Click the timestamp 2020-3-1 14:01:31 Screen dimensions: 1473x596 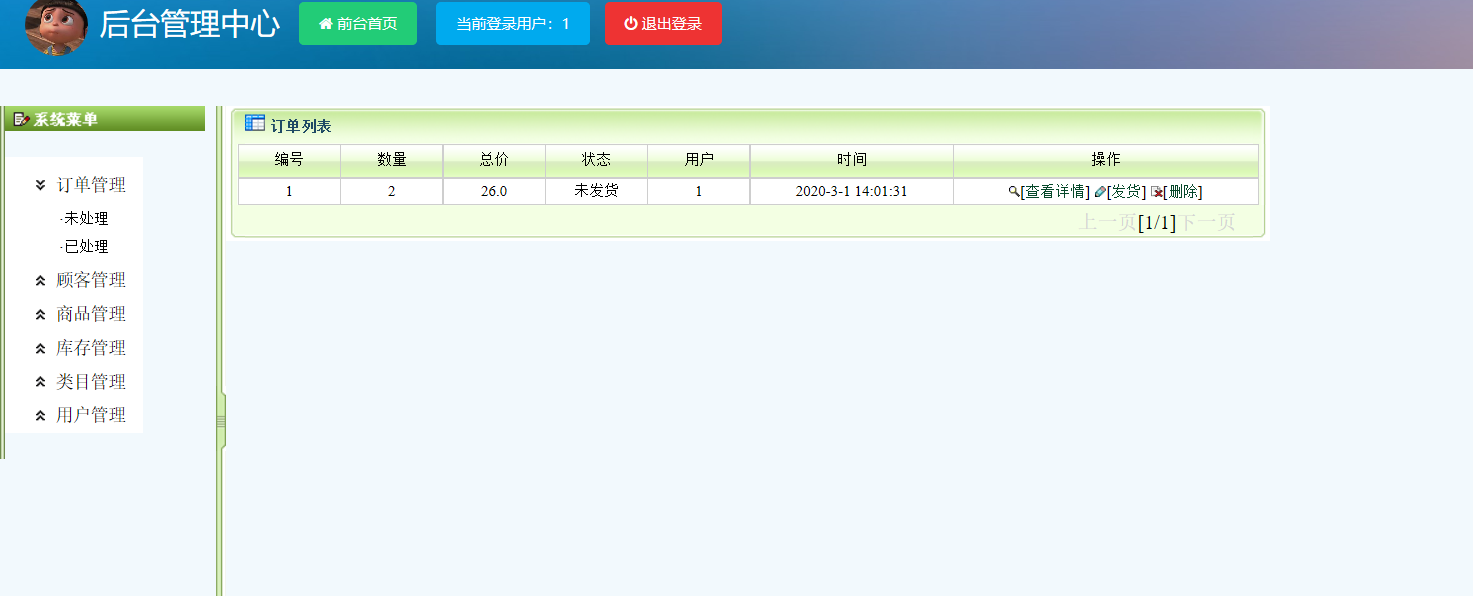852,191
